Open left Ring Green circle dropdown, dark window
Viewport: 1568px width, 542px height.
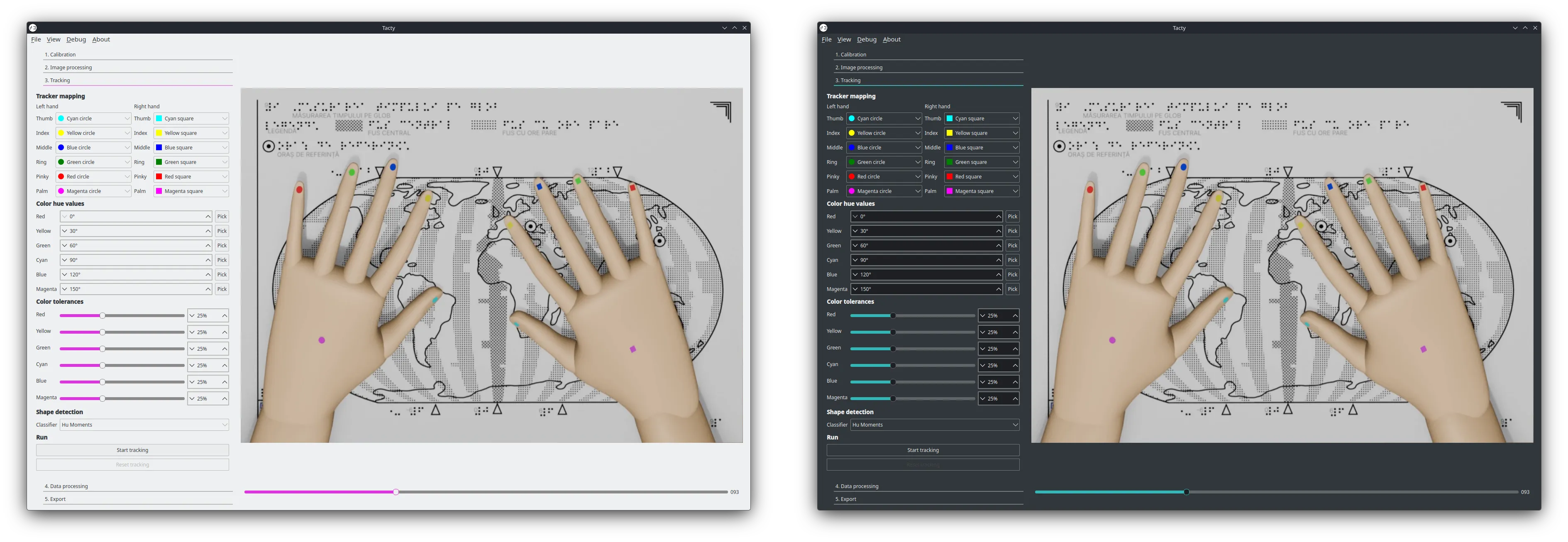click(884, 162)
